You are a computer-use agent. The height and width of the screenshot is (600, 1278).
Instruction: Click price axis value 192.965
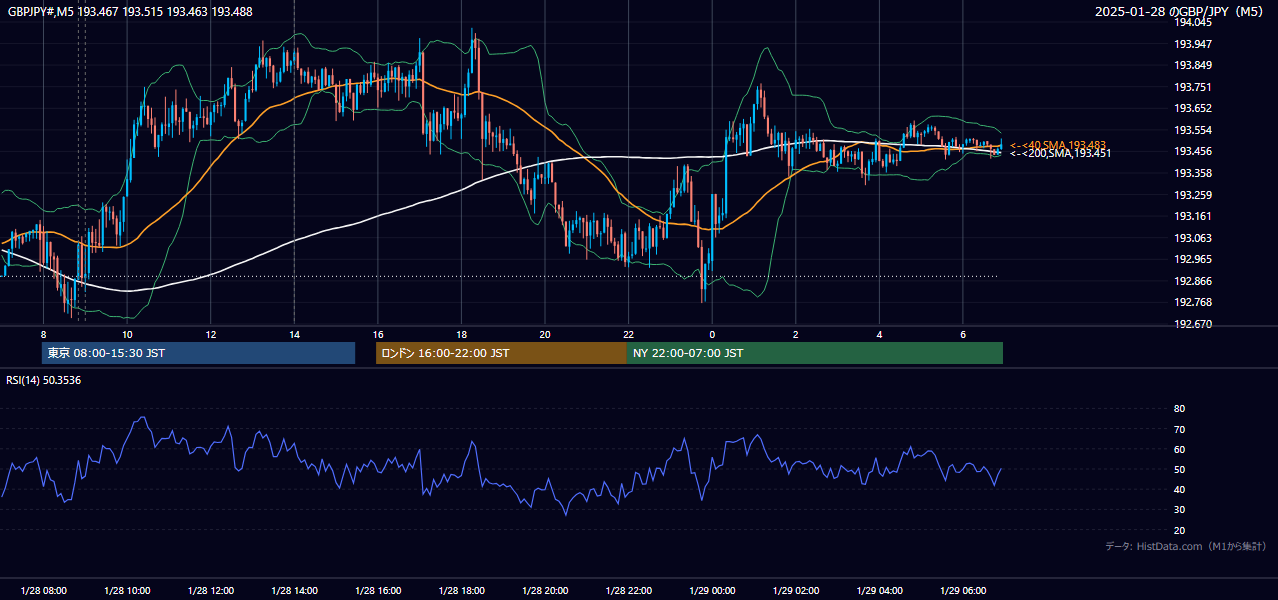[x=1192, y=259]
